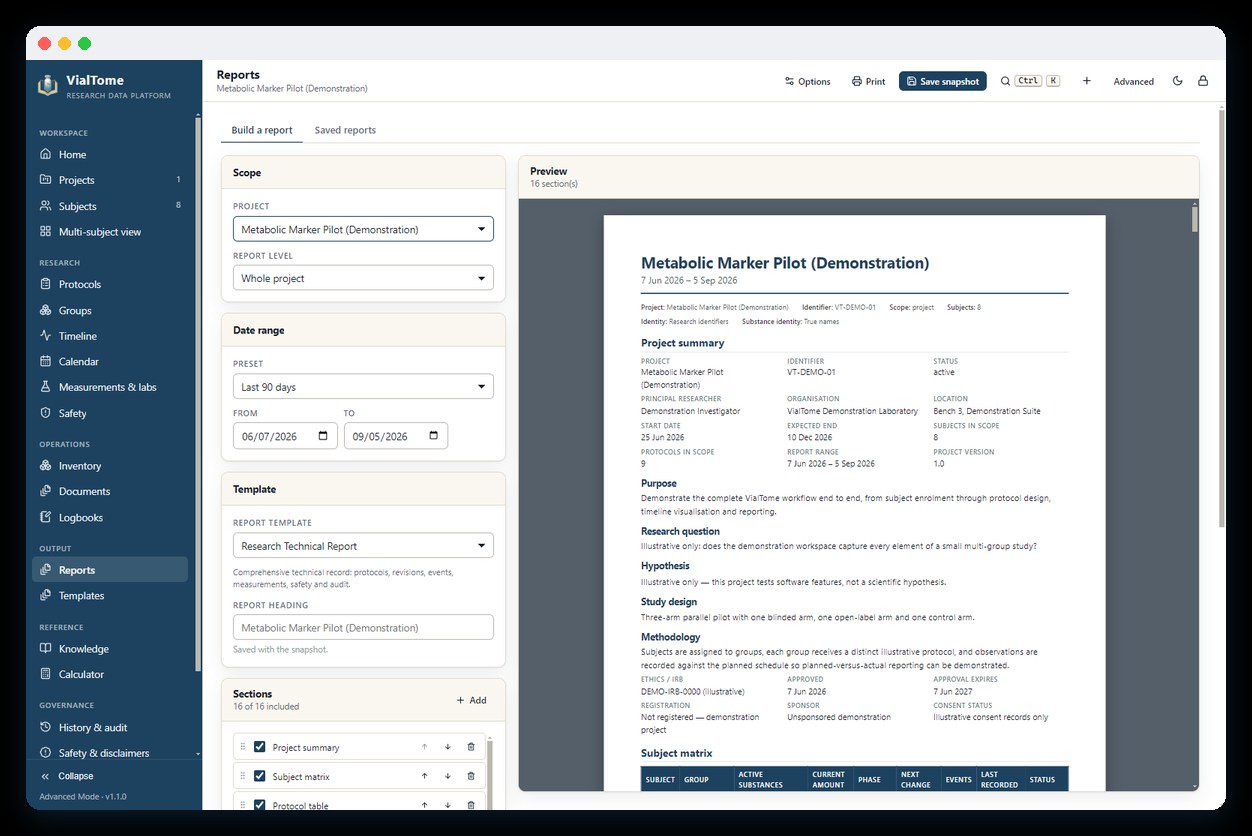Uncheck the Protocol table section

point(260,805)
